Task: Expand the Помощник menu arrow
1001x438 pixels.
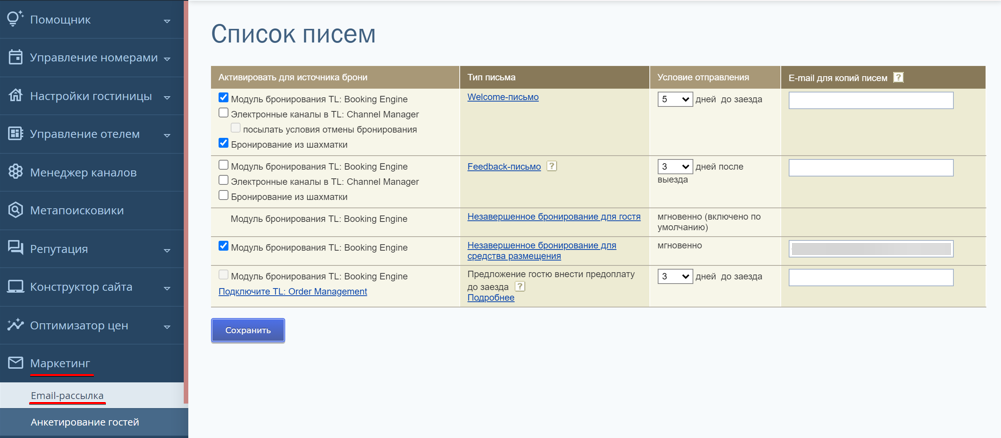Action: coord(167,21)
